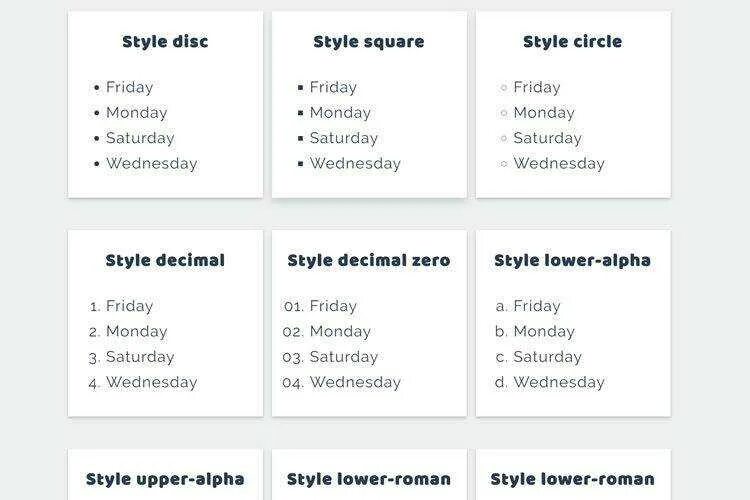This screenshot has width=750, height=500.
Task: Click the Style circle card heading
Action: point(572,42)
